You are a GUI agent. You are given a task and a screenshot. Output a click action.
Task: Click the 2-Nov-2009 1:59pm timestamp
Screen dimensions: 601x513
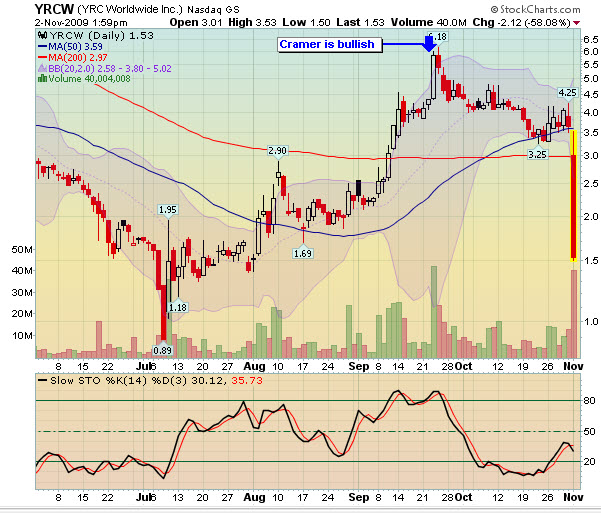click(x=81, y=23)
